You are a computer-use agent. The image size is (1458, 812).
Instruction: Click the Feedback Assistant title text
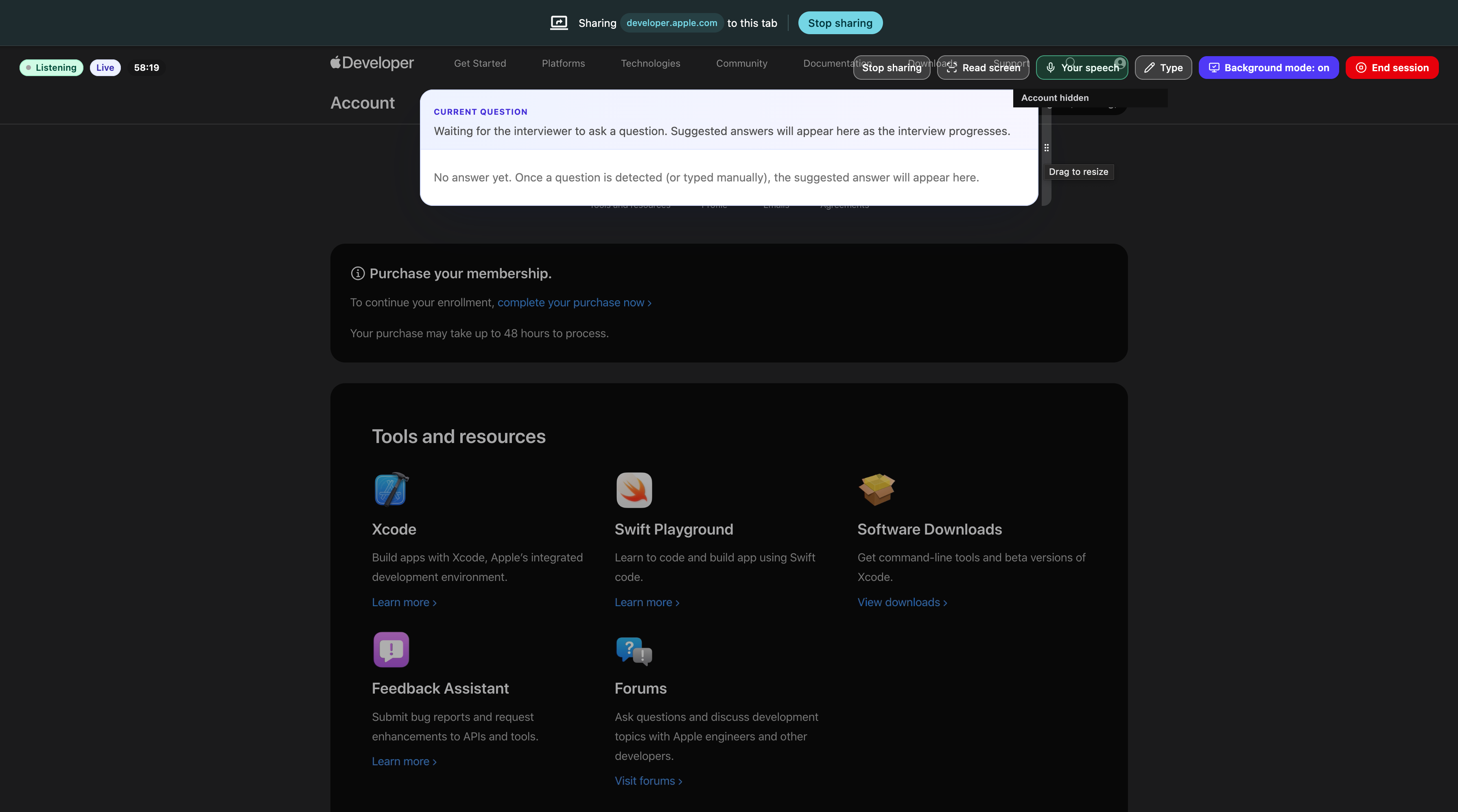[x=440, y=688]
